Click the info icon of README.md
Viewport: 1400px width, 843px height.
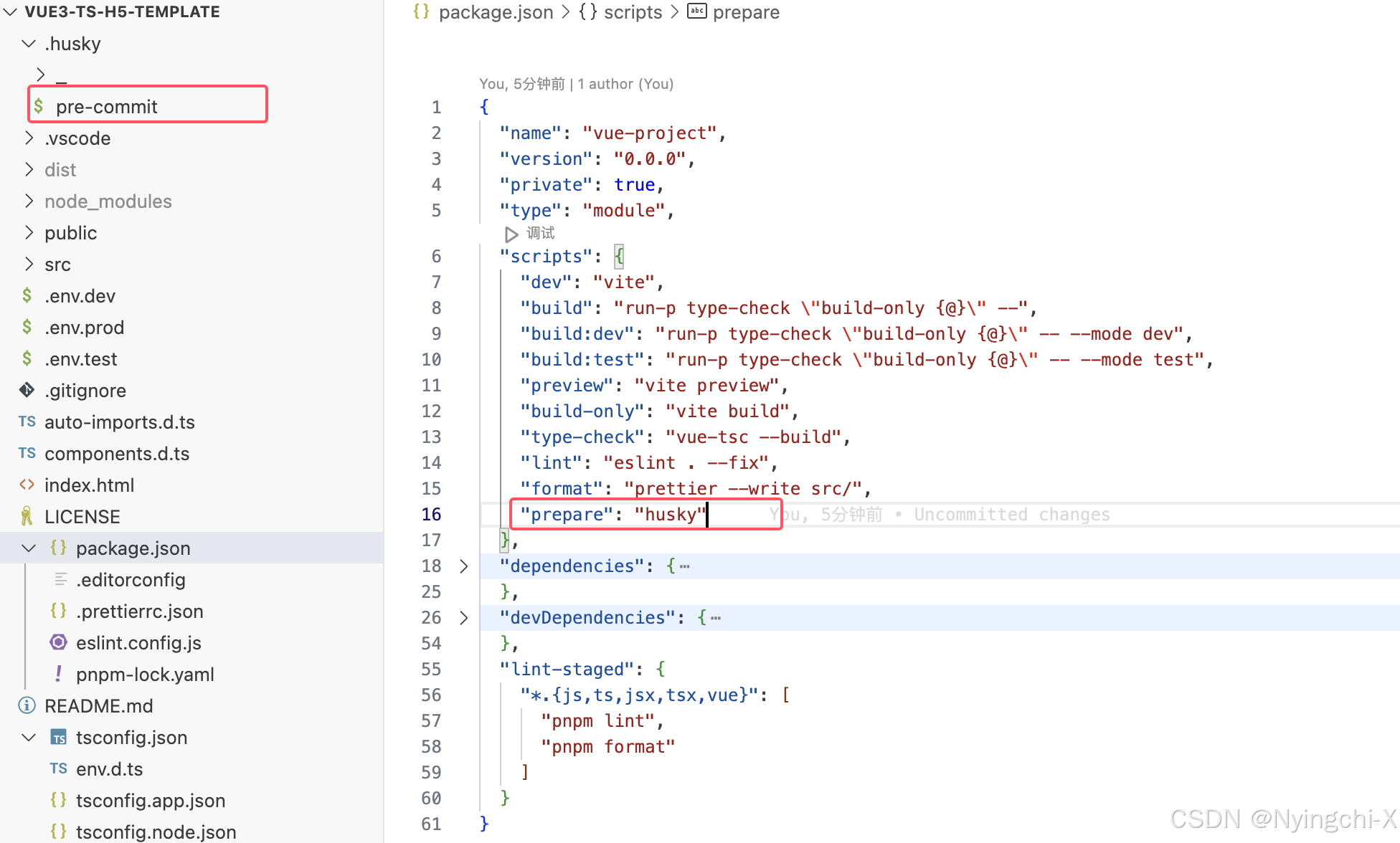coord(27,705)
